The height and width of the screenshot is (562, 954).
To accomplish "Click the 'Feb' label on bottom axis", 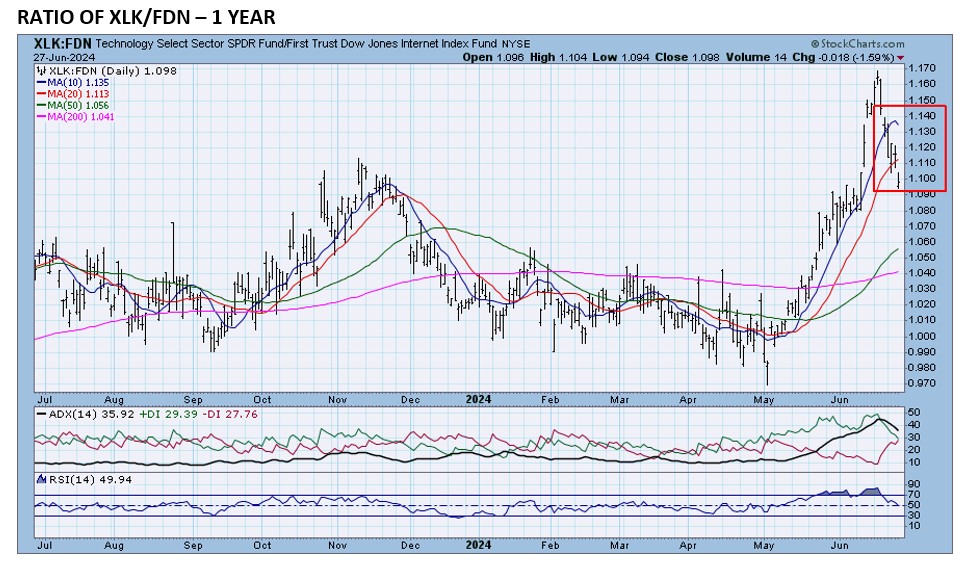I will coord(549,546).
